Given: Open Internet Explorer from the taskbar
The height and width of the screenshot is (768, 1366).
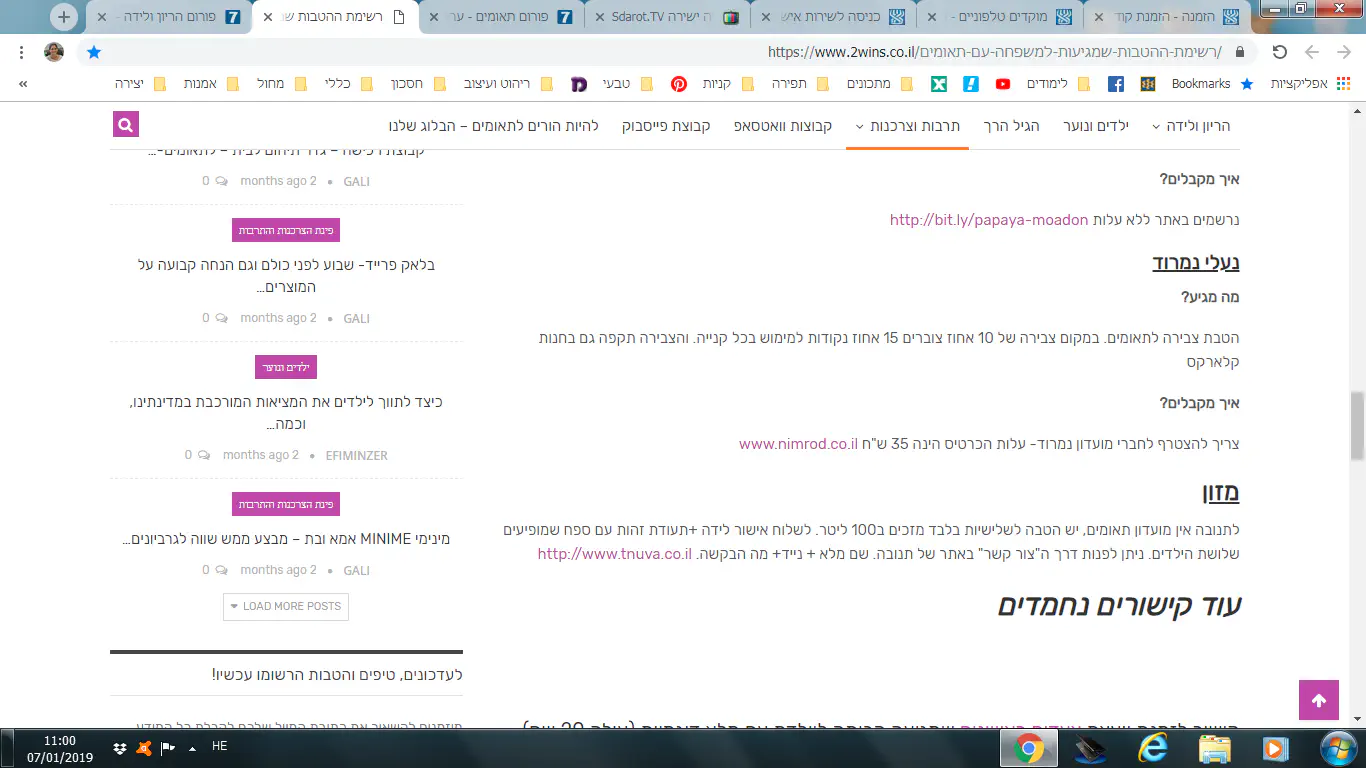Looking at the screenshot, I should (1152, 748).
